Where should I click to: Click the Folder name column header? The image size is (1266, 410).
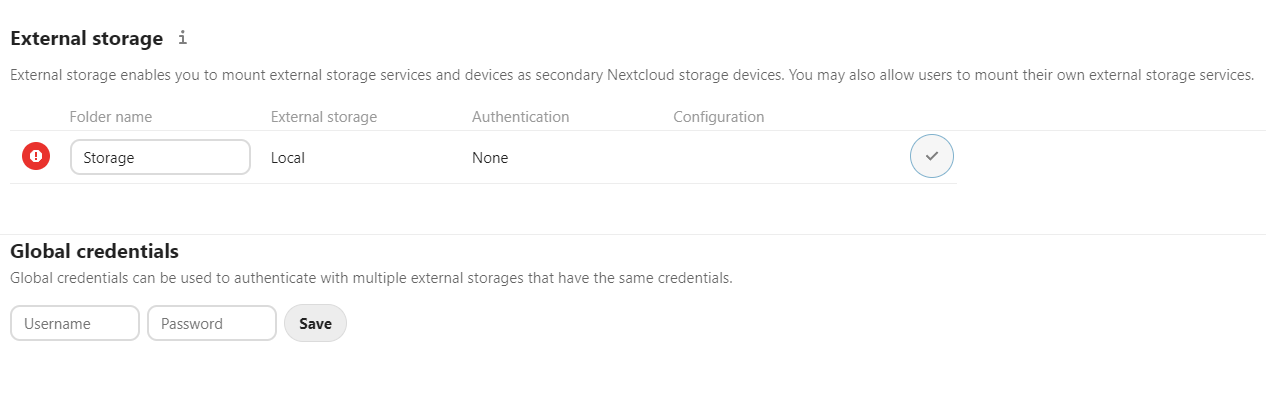[111, 117]
